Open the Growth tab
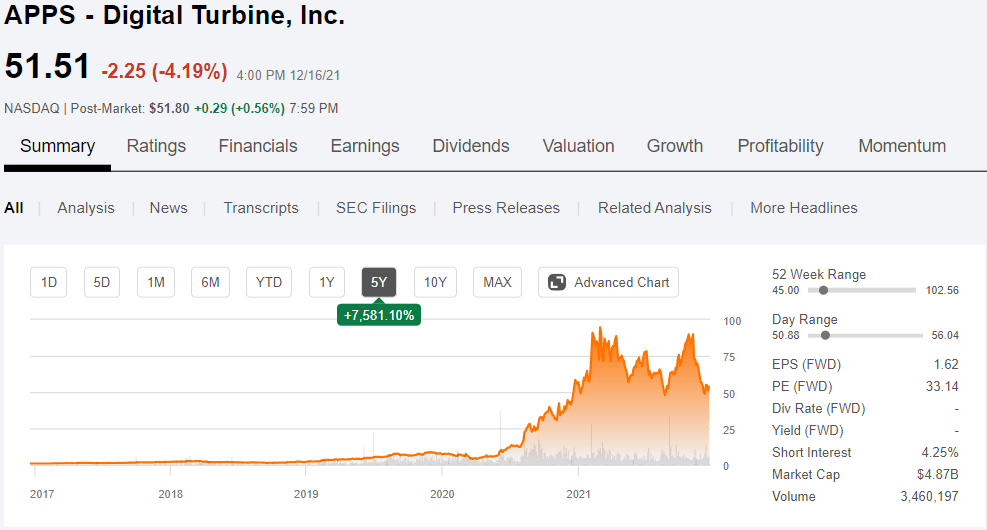 (x=675, y=146)
